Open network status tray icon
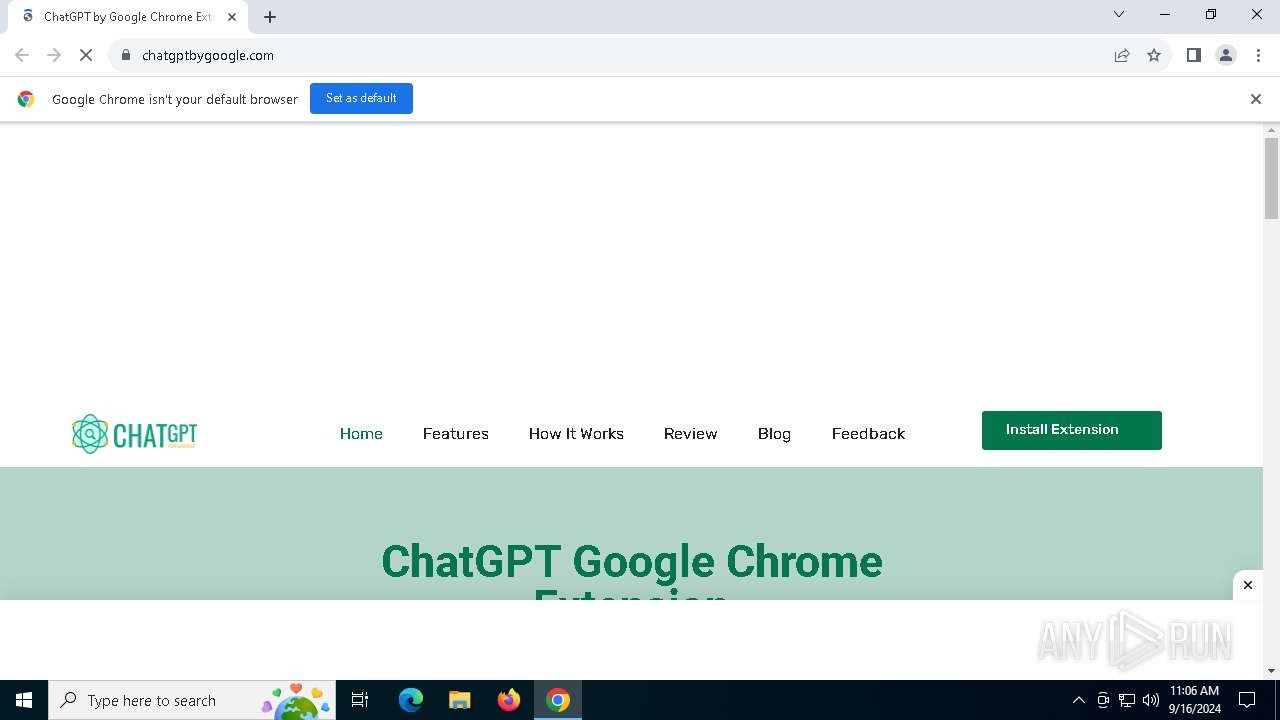Screen dimensions: 1280x720 point(1127,700)
